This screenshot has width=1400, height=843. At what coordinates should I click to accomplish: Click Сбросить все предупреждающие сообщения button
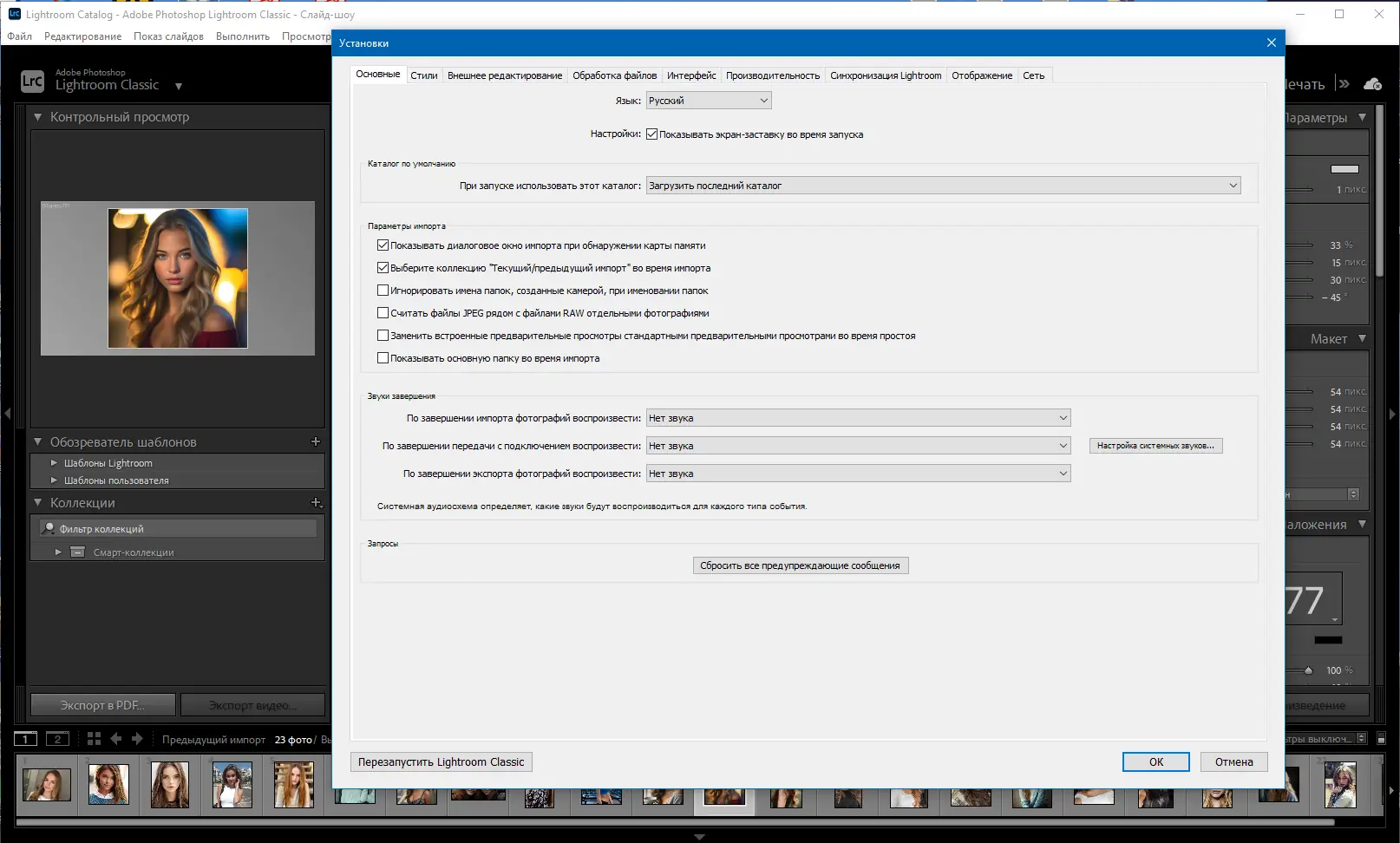coord(800,565)
